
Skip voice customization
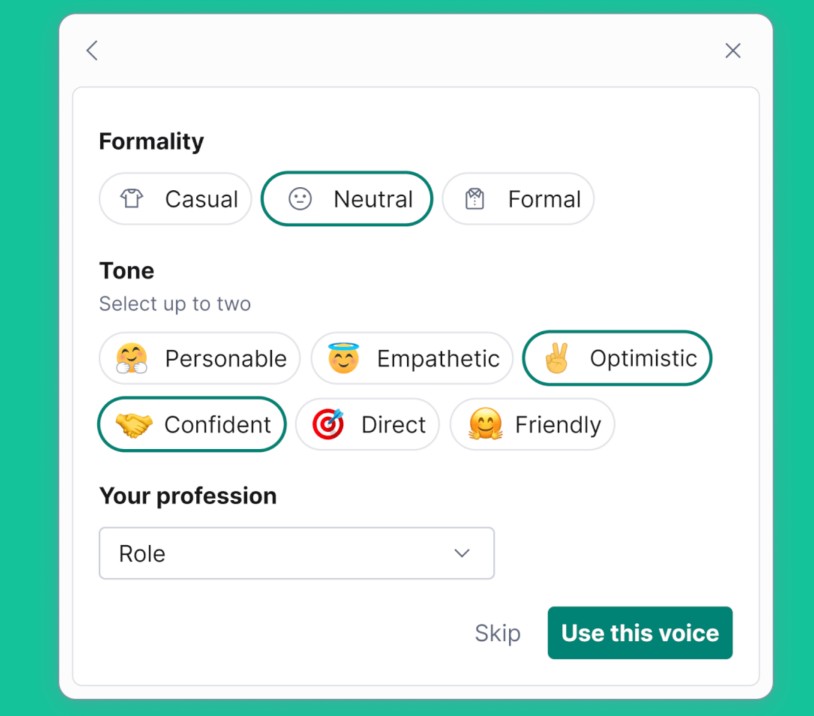point(497,633)
